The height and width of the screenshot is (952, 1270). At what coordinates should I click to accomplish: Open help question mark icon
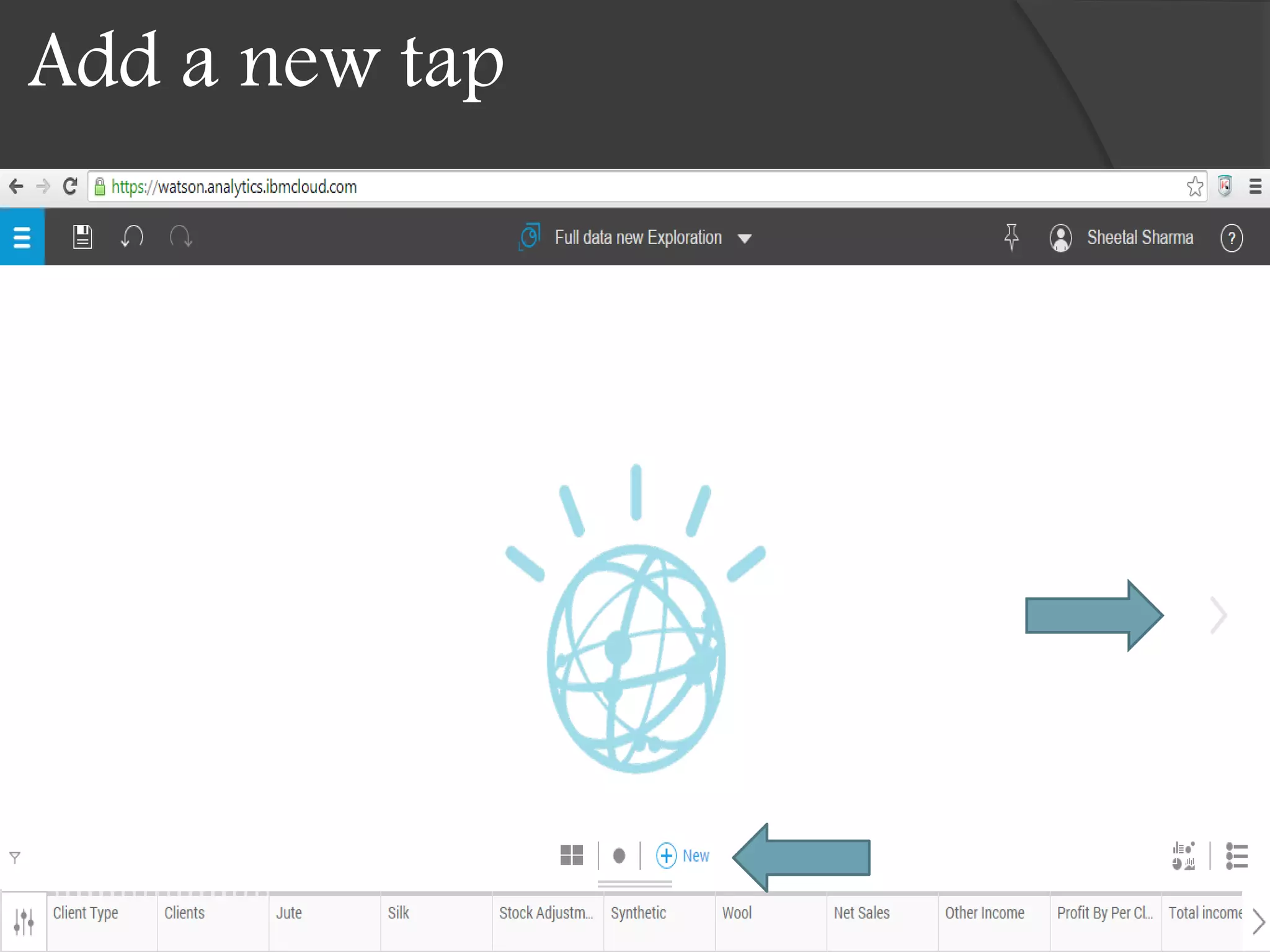1231,238
